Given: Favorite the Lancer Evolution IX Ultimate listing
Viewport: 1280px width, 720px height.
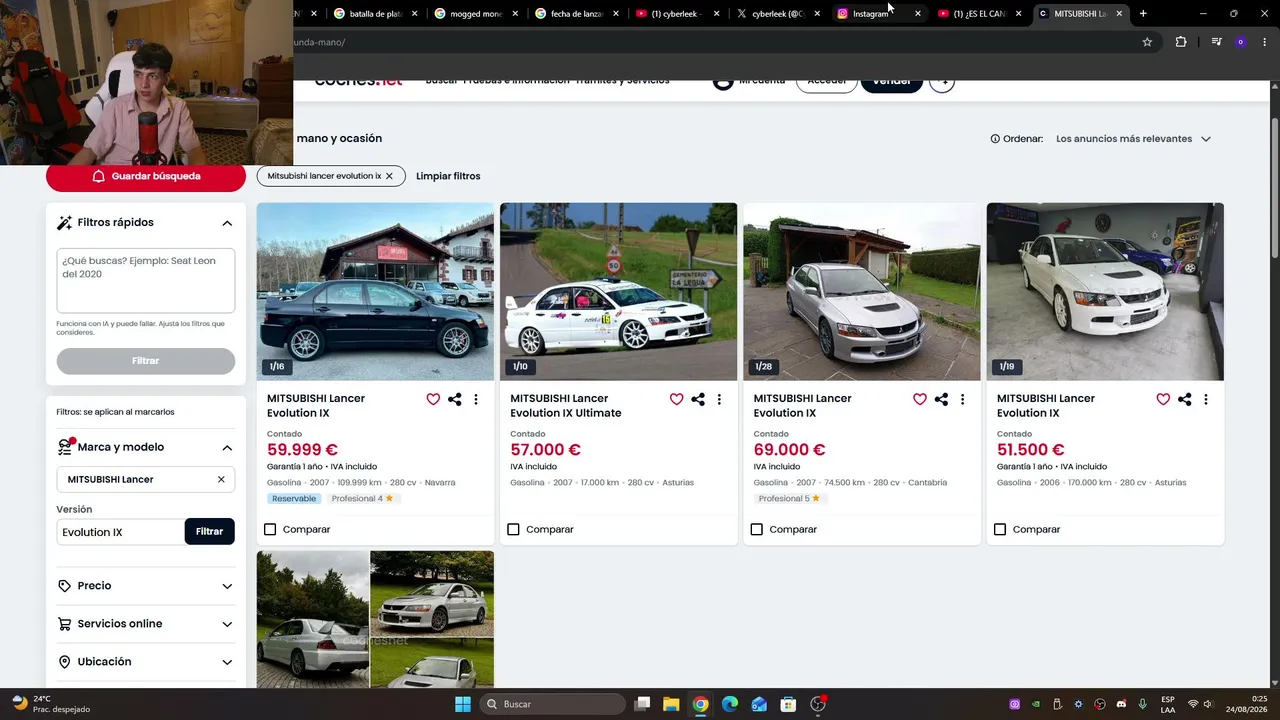Looking at the screenshot, I should tap(677, 399).
